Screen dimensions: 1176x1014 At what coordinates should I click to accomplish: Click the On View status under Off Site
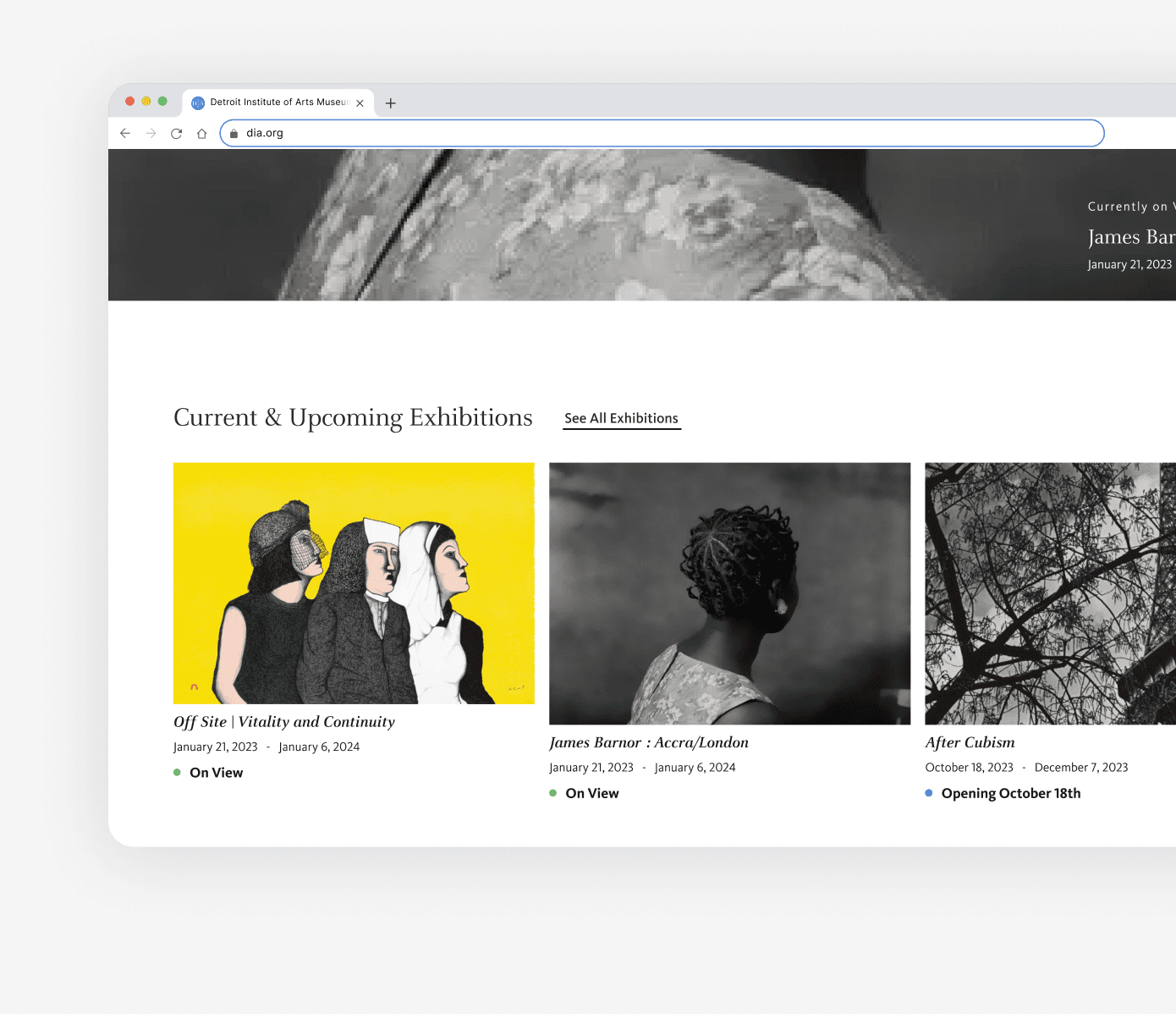point(208,773)
